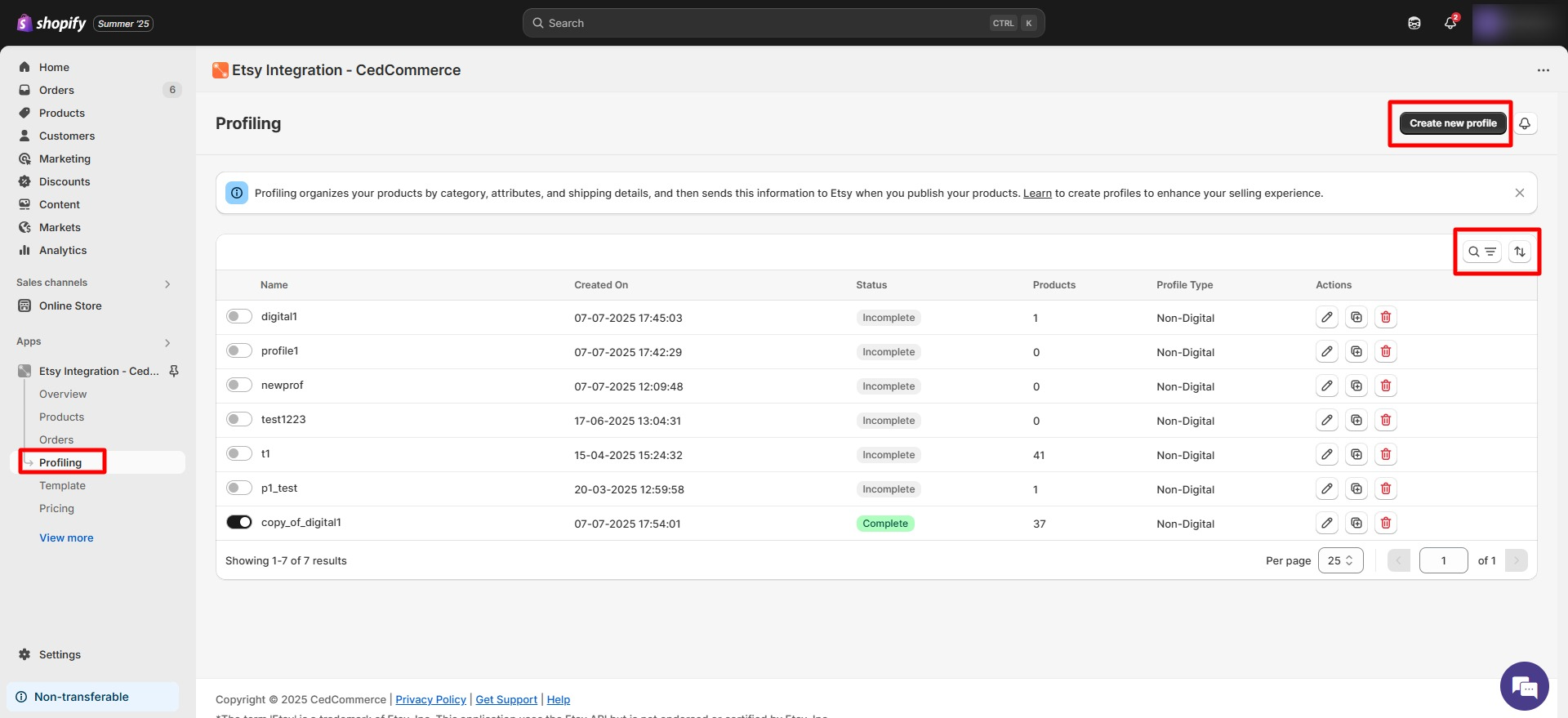Expand the Sales channels section
Viewport: 1568px width, 718px height.
(x=167, y=283)
